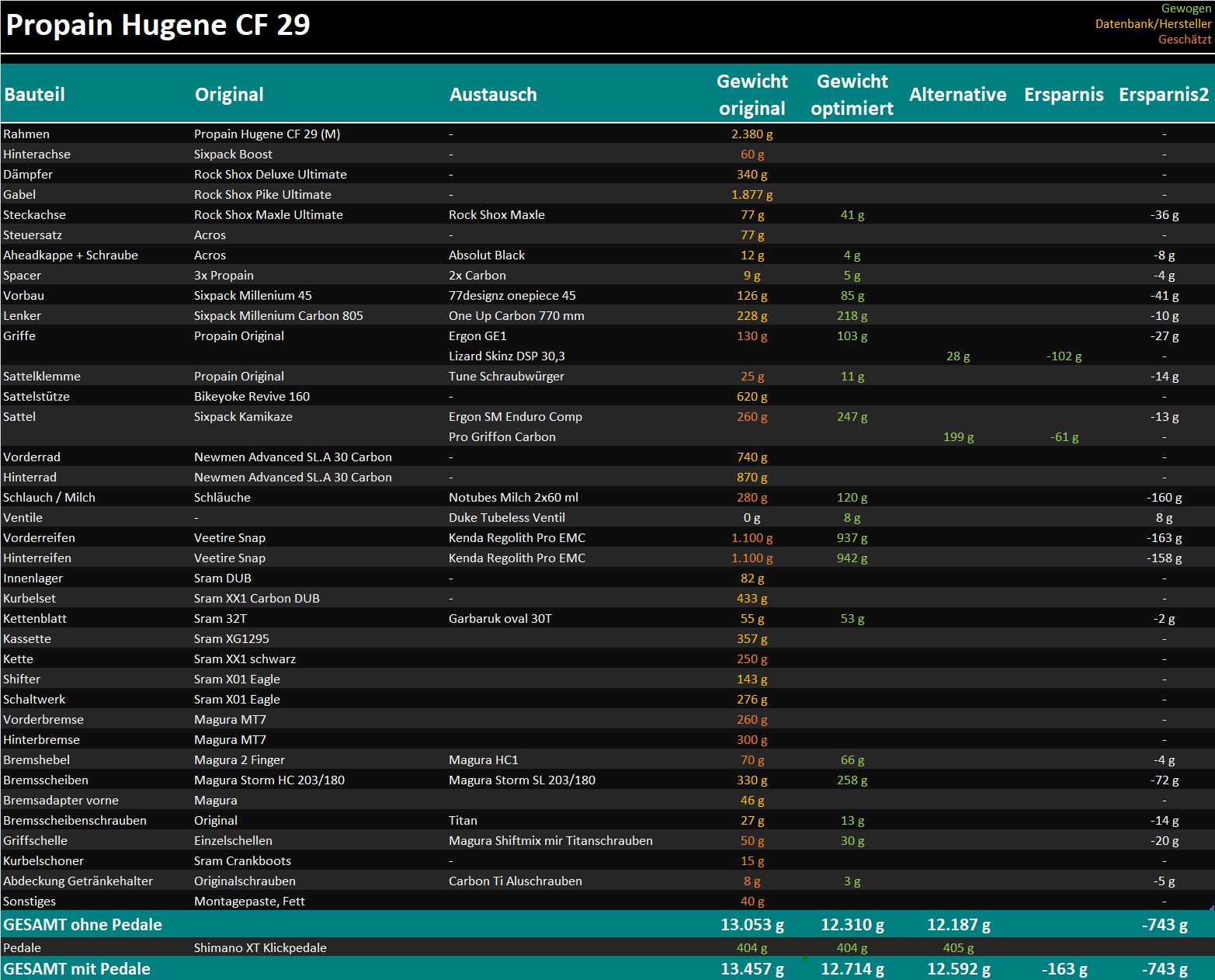Click the title 'Propain Hugene CF 29'
Viewport: 1215px width, 980px height.
tap(158, 25)
